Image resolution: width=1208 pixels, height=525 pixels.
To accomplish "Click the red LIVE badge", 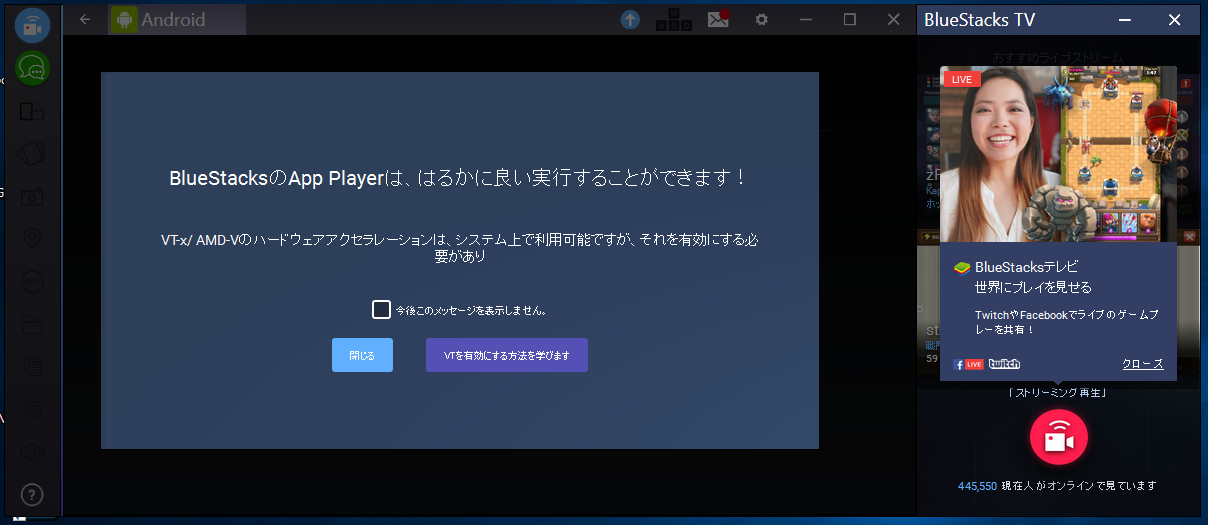I will pyautogui.click(x=962, y=79).
